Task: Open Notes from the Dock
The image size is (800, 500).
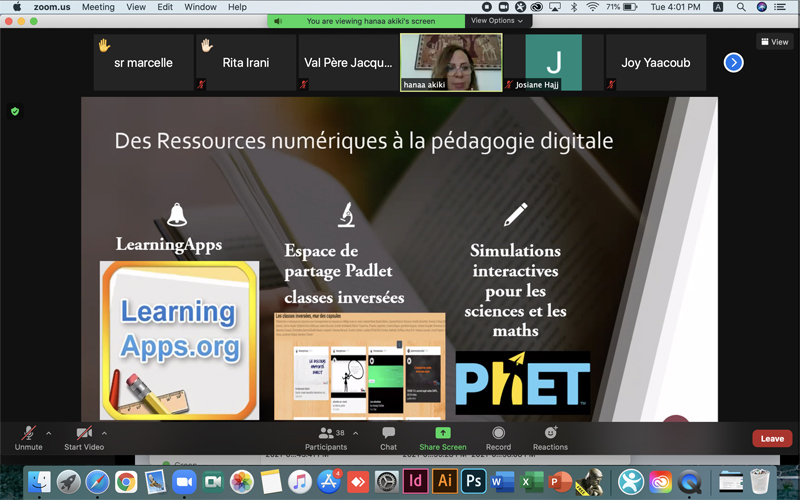Action: coord(271,481)
